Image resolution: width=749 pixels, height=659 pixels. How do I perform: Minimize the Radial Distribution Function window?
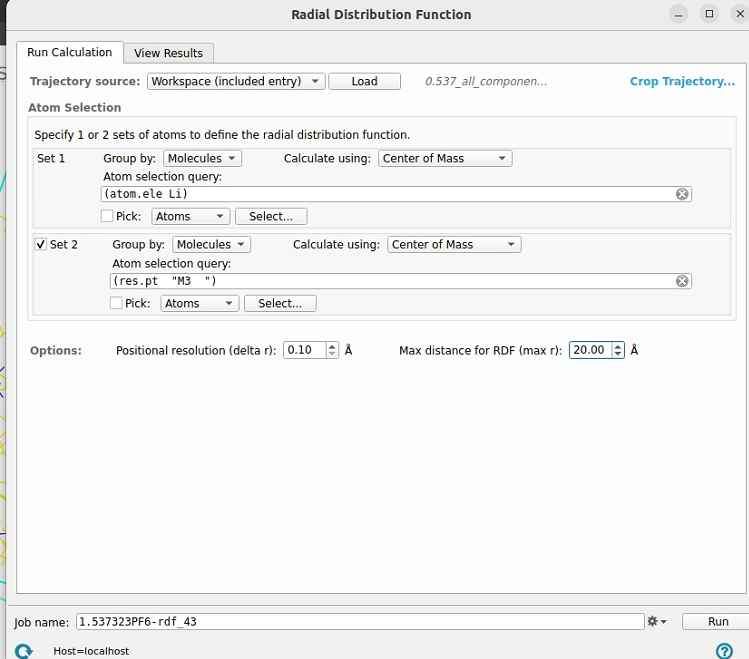[x=678, y=14]
